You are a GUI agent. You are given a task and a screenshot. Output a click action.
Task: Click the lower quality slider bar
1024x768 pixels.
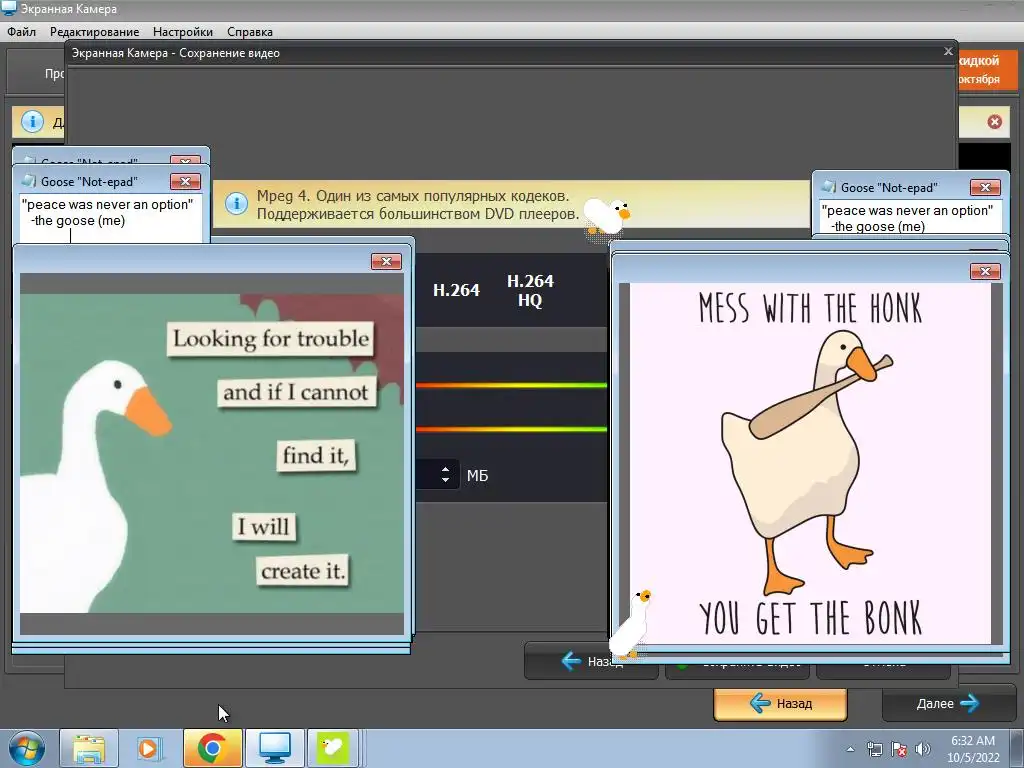tap(511, 429)
